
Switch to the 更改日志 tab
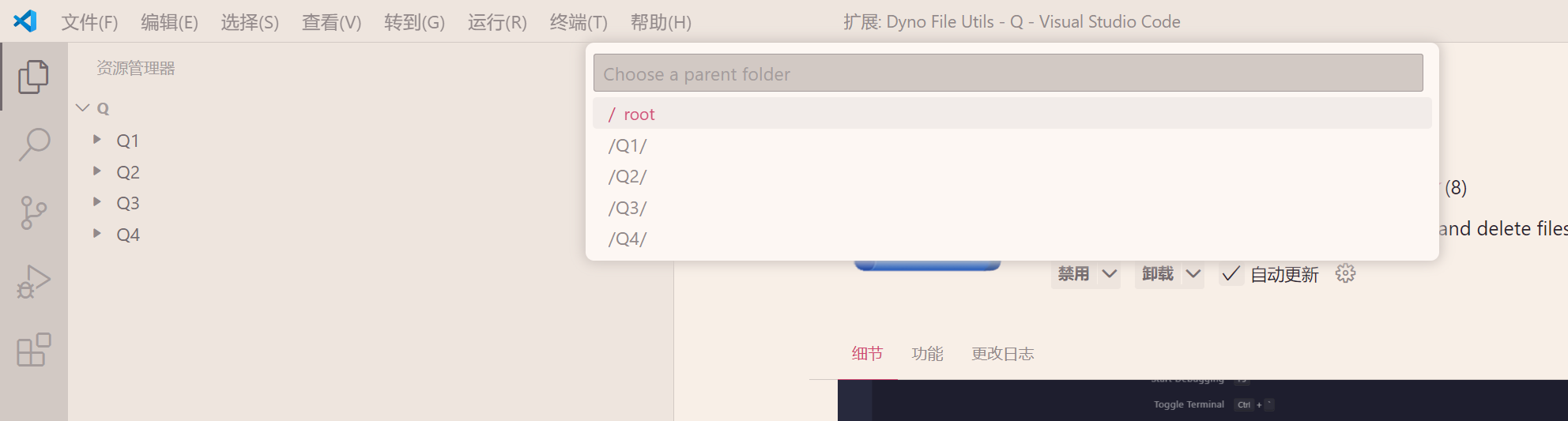(1002, 354)
